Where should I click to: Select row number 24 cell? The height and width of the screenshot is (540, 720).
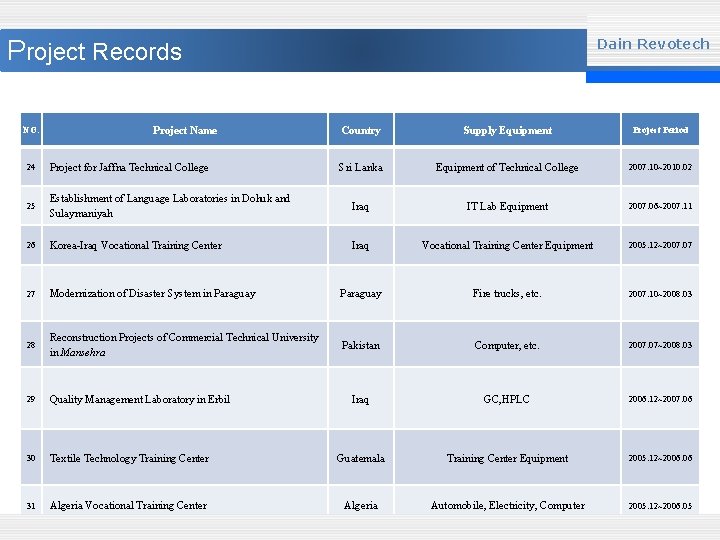coord(31,167)
